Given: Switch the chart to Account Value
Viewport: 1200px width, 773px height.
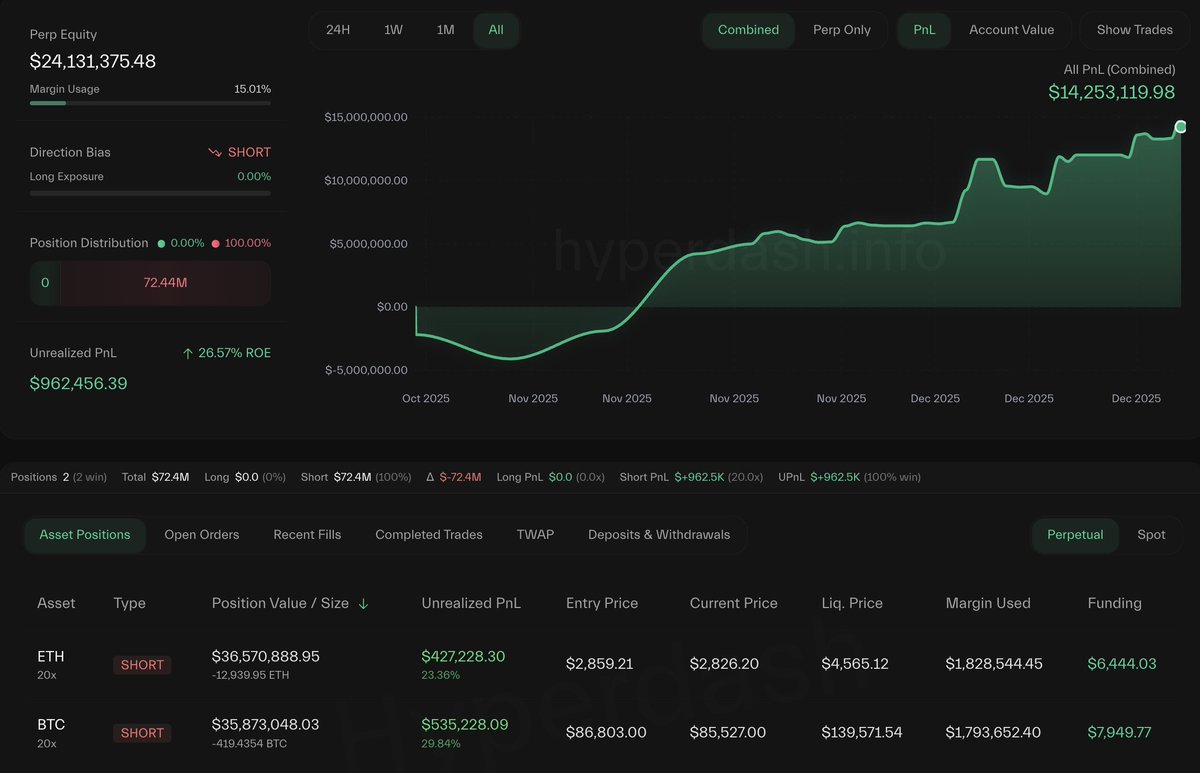Looking at the screenshot, I should (1011, 30).
